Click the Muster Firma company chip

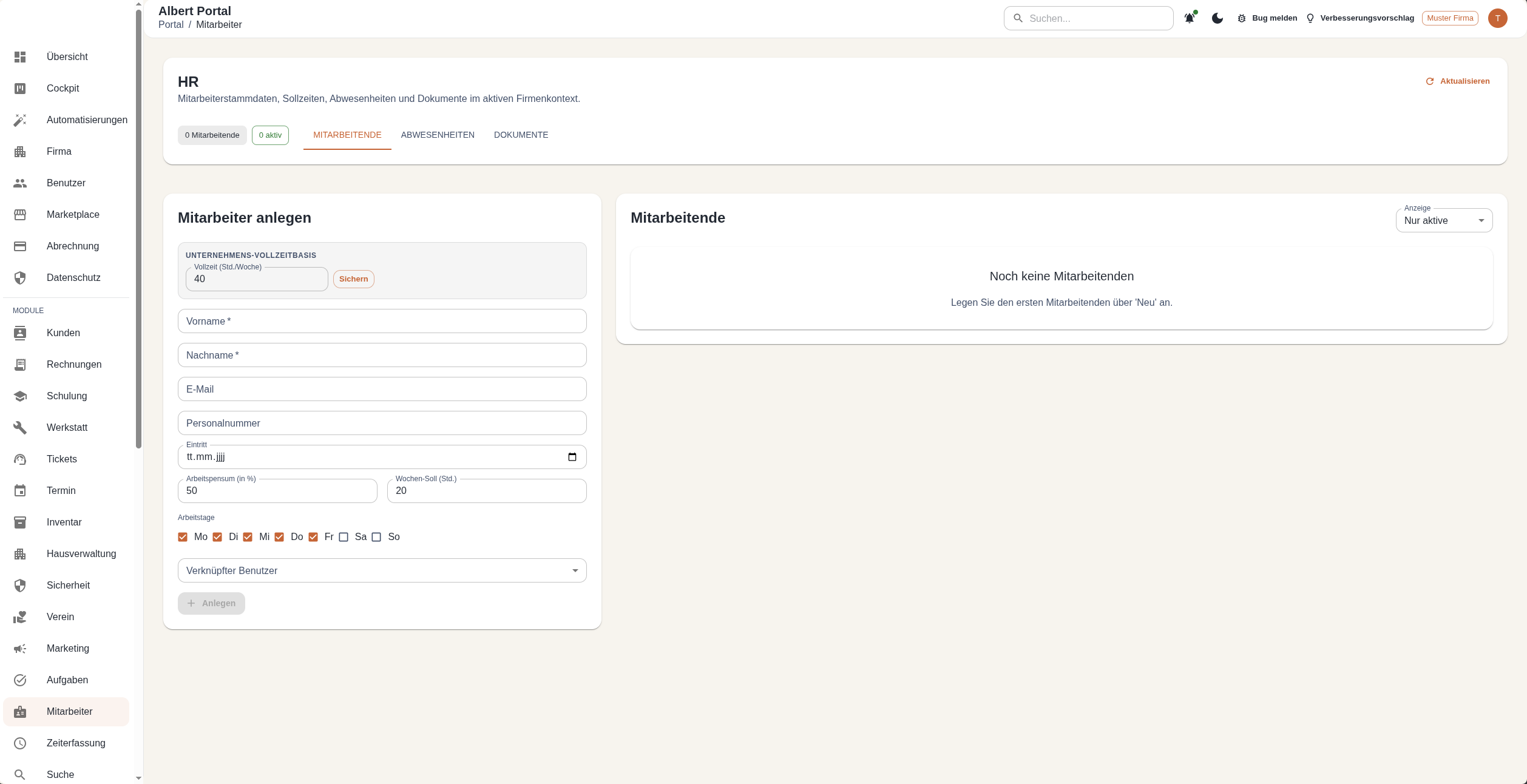(1450, 18)
